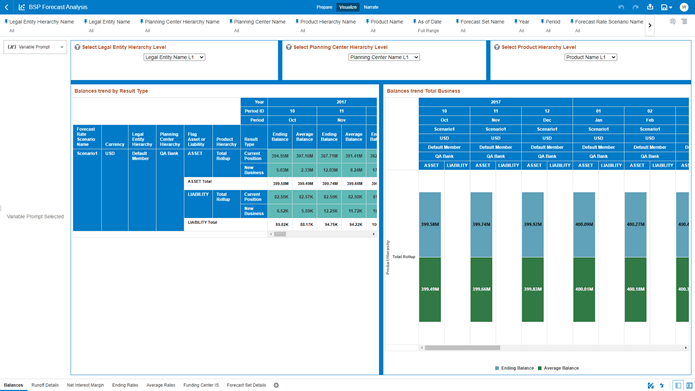
Task: Switch to Narrate mode
Action: coord(371,7)
